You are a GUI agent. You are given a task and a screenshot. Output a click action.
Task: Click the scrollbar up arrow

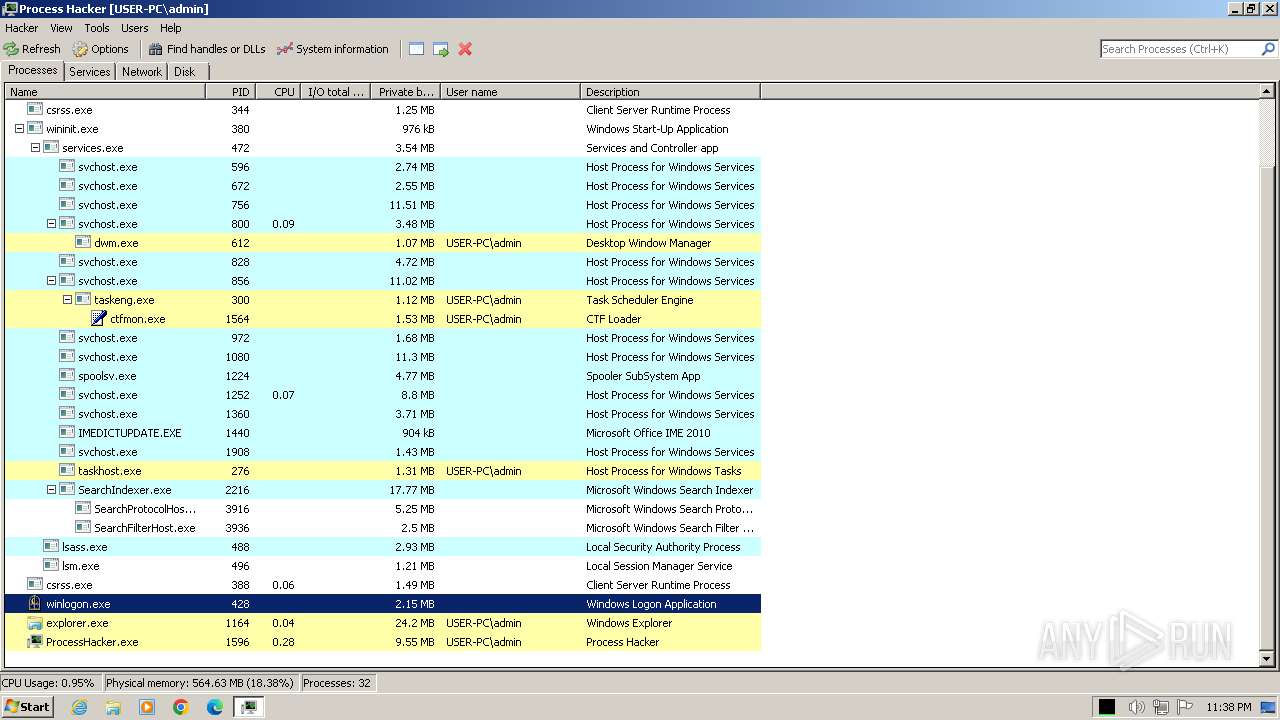[1267, 92]
